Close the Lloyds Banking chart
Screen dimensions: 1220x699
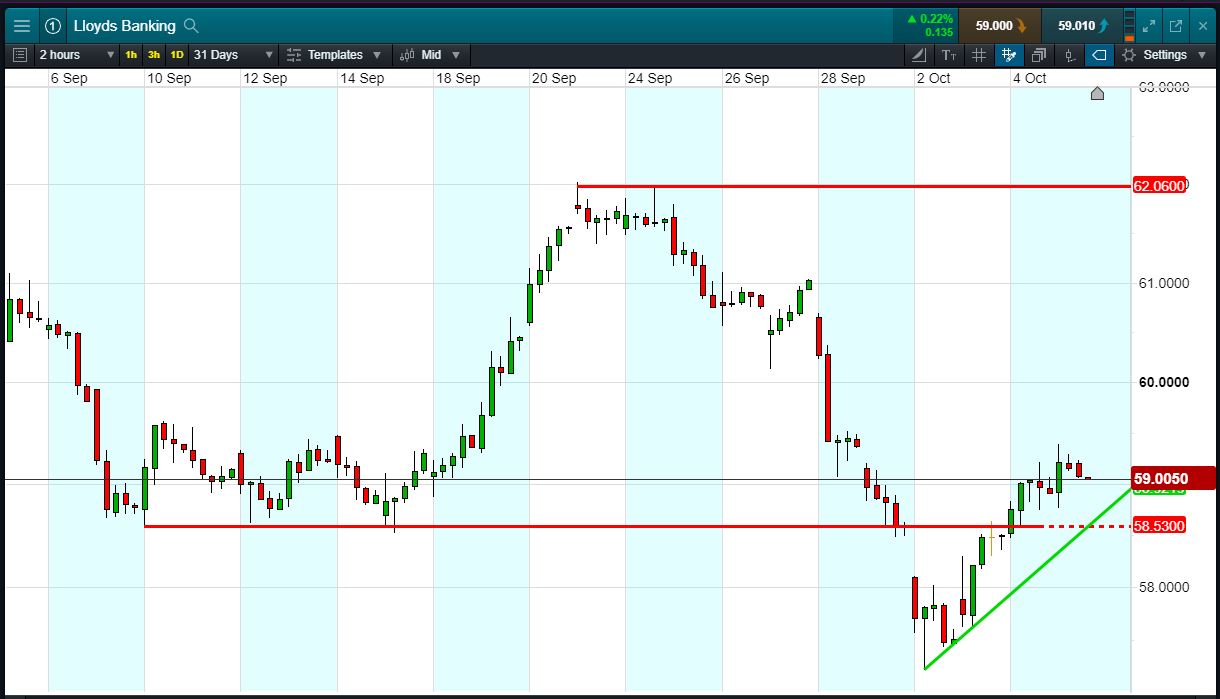tap(1201, 26)
